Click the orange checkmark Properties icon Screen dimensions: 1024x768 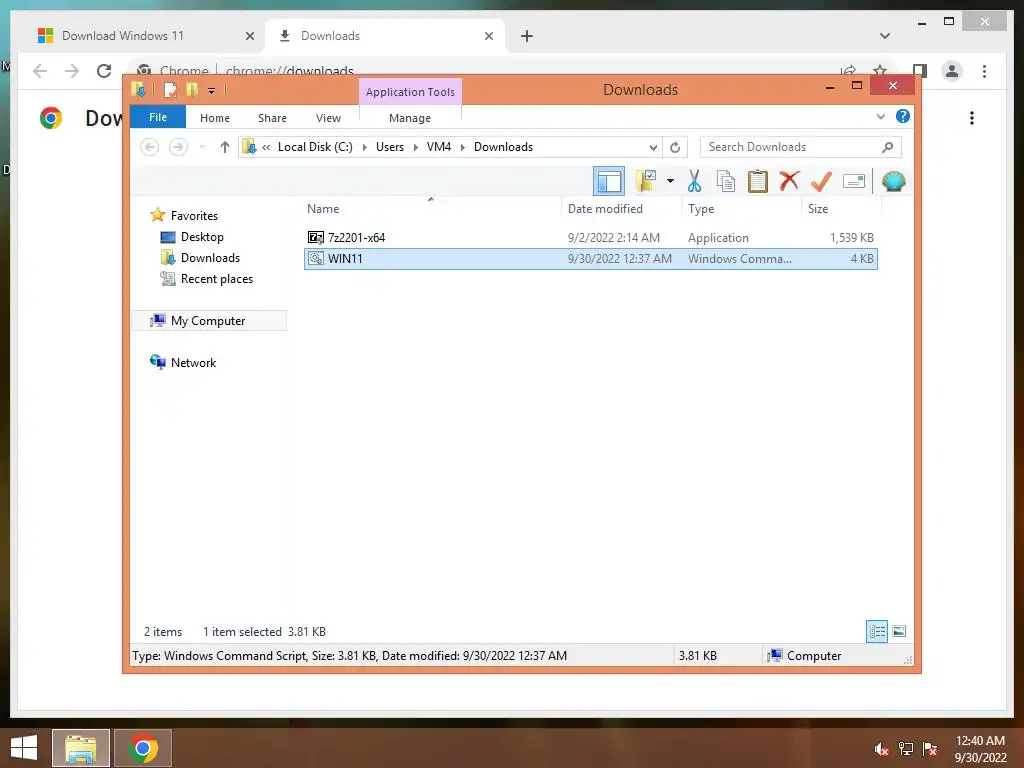click(x=821, y=182)
